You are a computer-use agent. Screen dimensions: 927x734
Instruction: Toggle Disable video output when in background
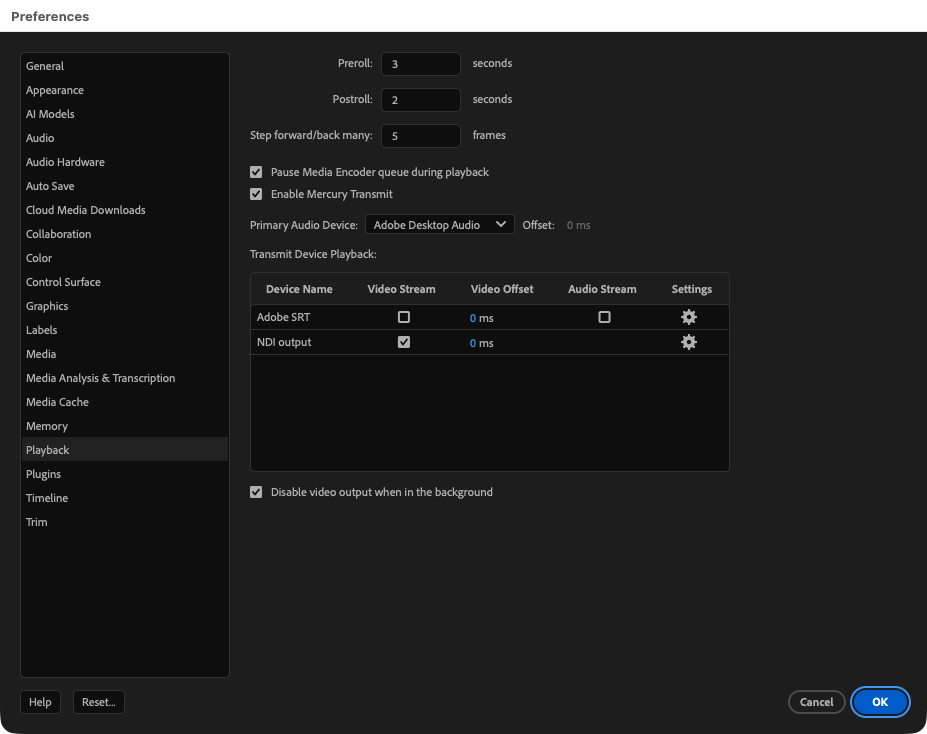click(x=256, y=492)
